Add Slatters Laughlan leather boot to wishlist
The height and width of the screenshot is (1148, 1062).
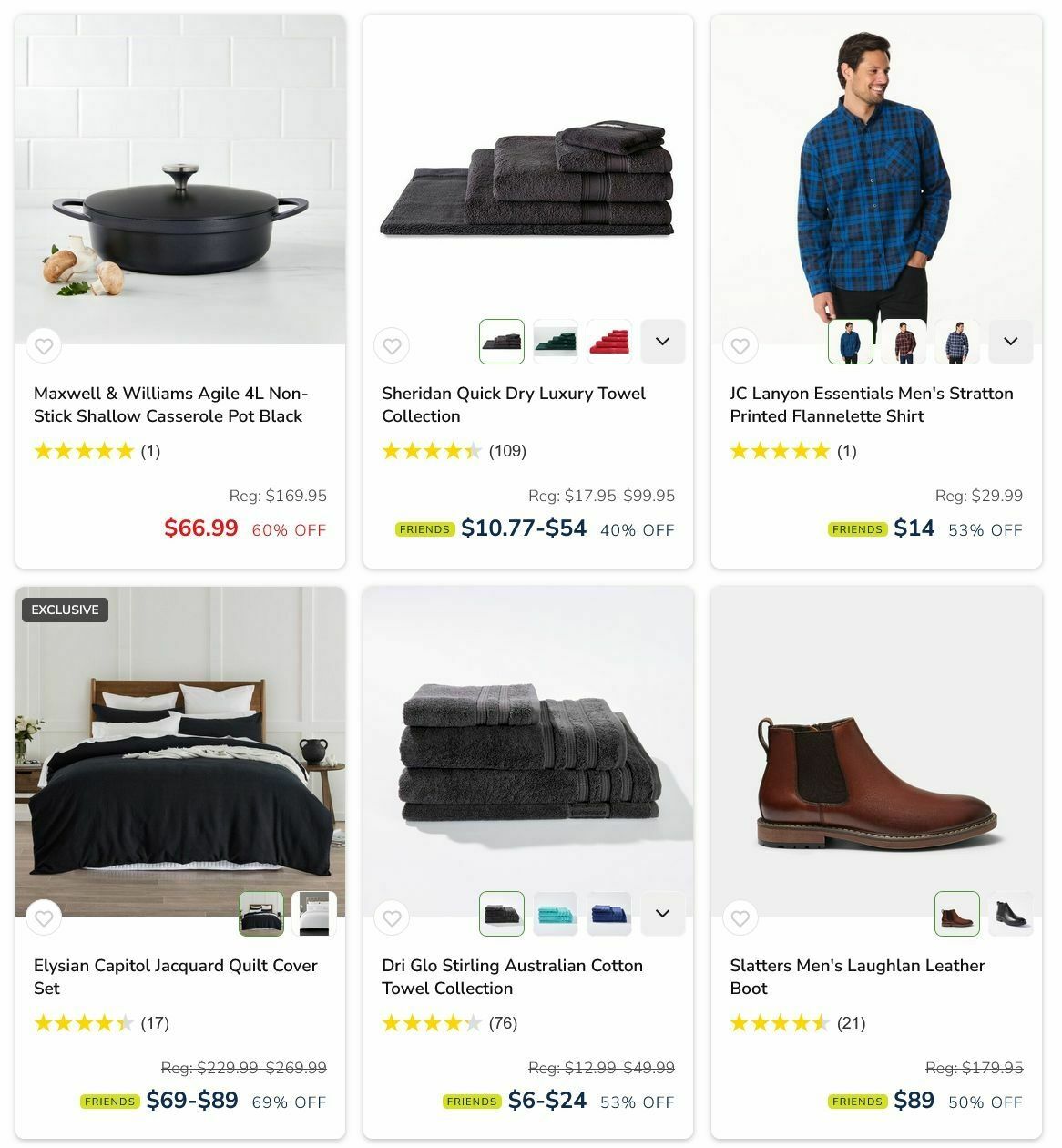coord(740,918)
